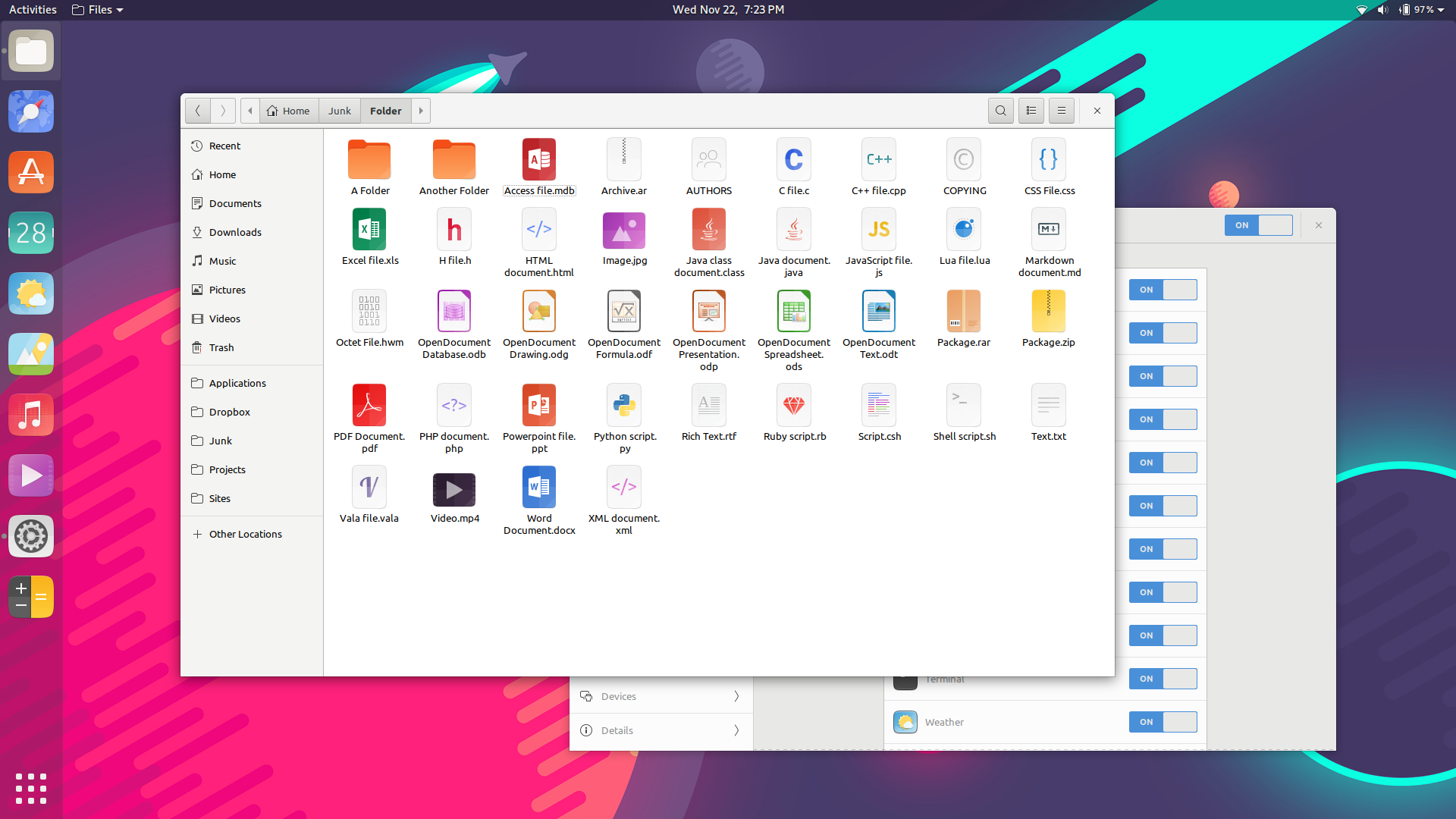Open Calculator from dock
This screenshot has height=819, width=1456.
coord(31,597)
